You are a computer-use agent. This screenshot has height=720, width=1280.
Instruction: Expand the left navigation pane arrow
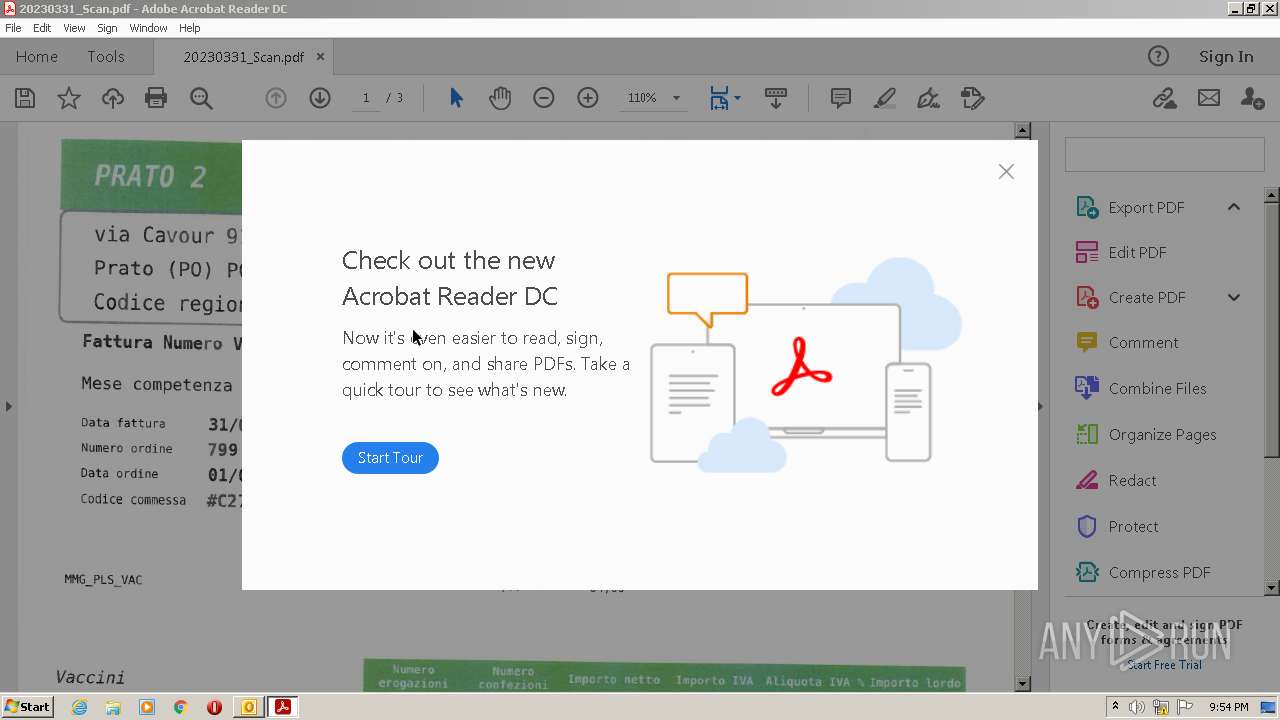tap(8, 406)
